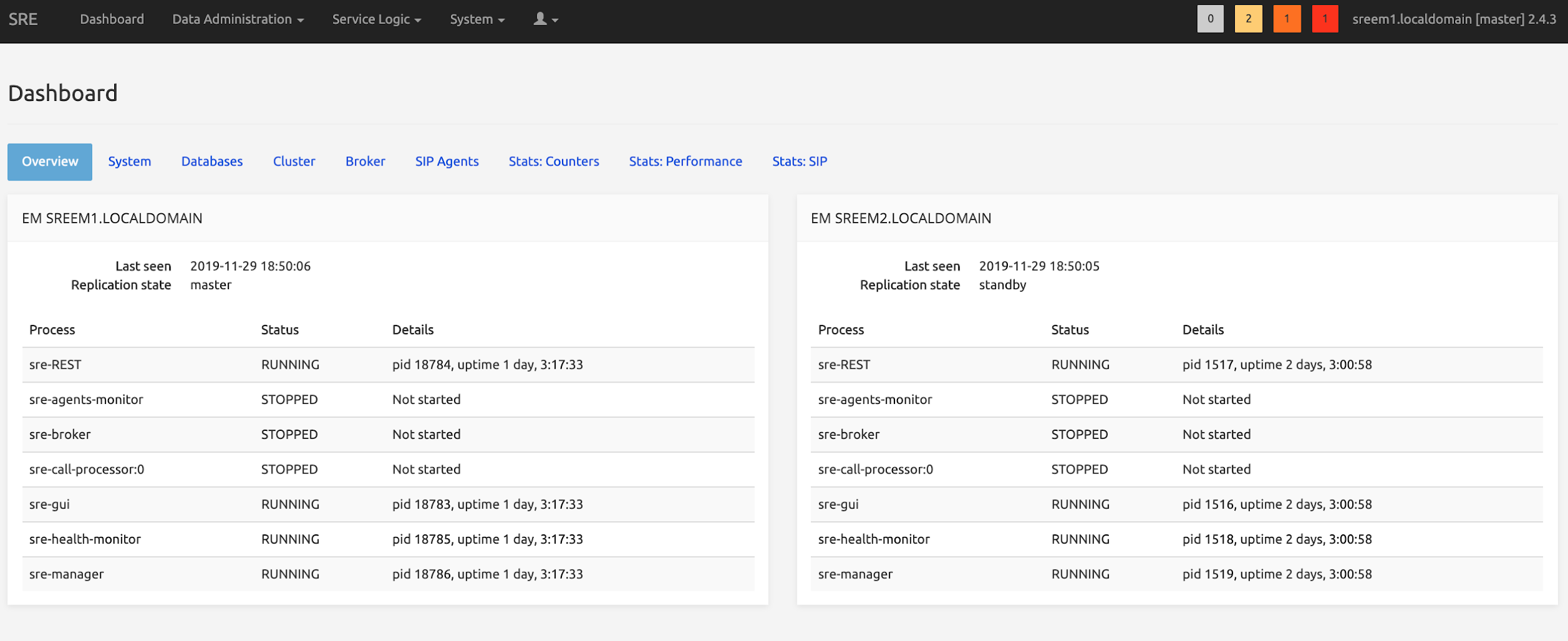Viewport: 1568px width, 641px height.
Task: Expand the System navbar dropdown
Action: pos(477,19)
